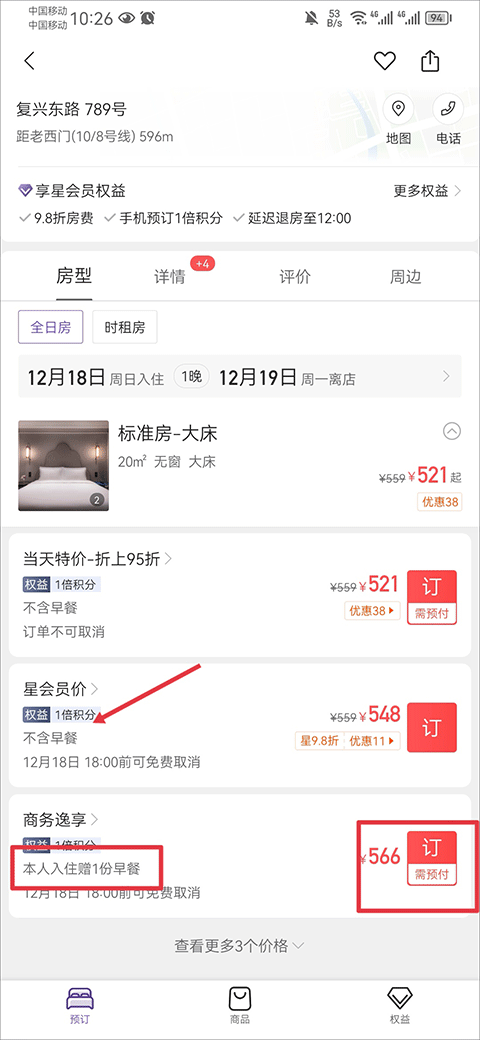Expand 查看更多3个价格 list
The width and height of the screenshot is (480, 1040).
[x=239, y=945]
